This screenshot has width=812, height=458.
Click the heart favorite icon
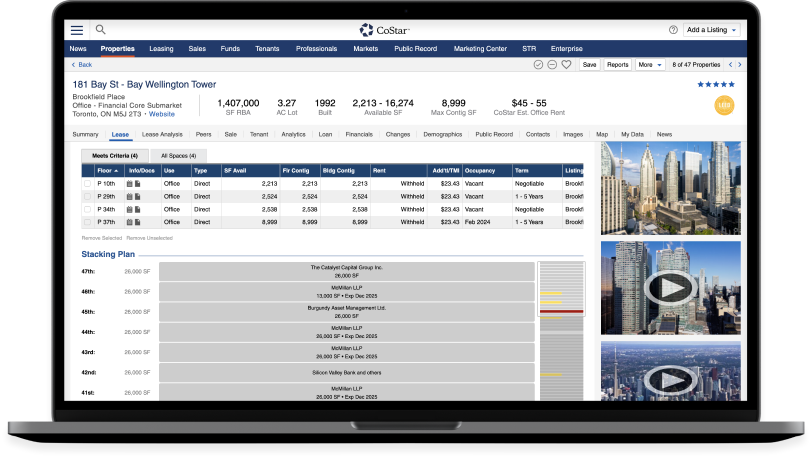(x=566, y=65)
